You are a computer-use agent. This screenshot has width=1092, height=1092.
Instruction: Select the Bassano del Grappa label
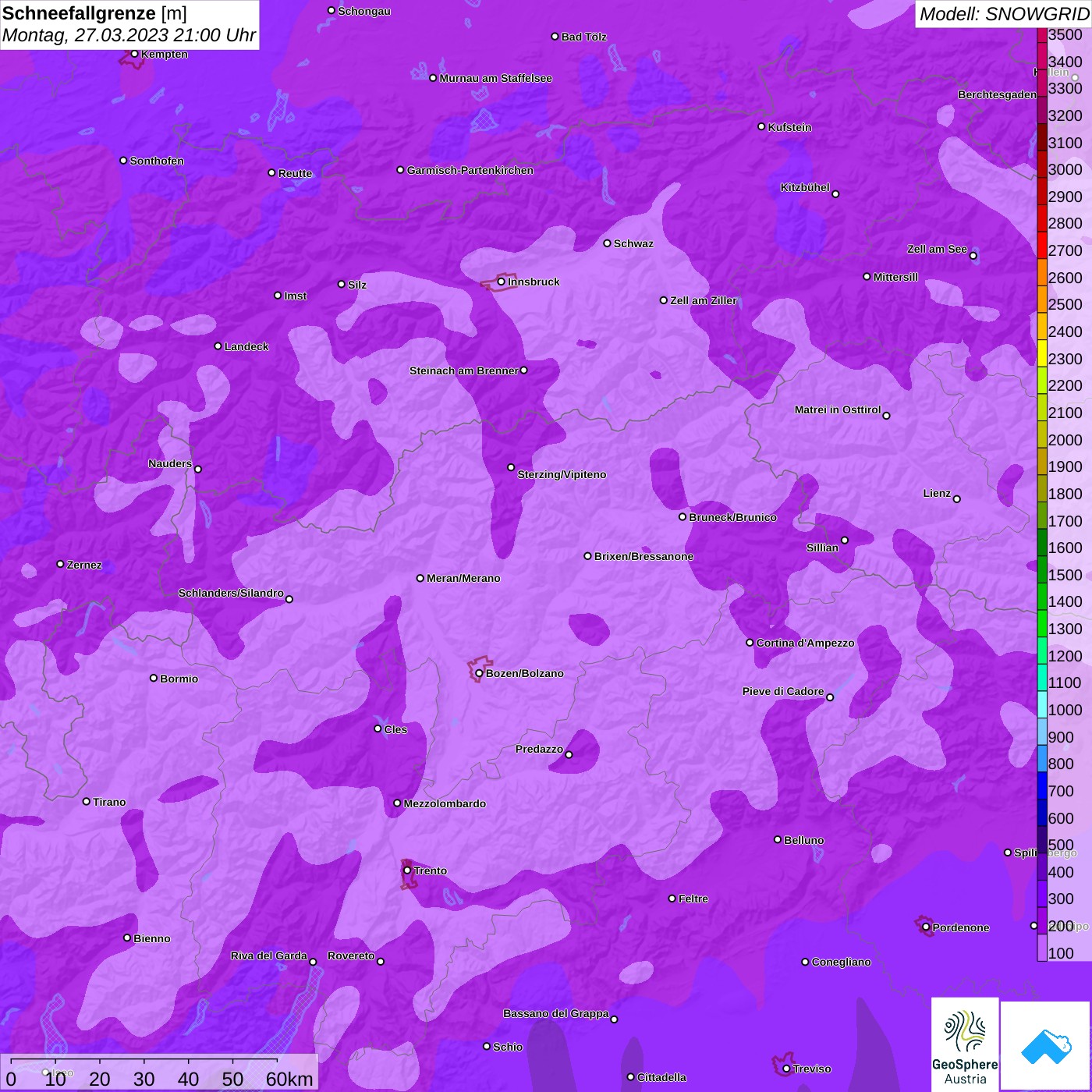(x=556, y=1013)
